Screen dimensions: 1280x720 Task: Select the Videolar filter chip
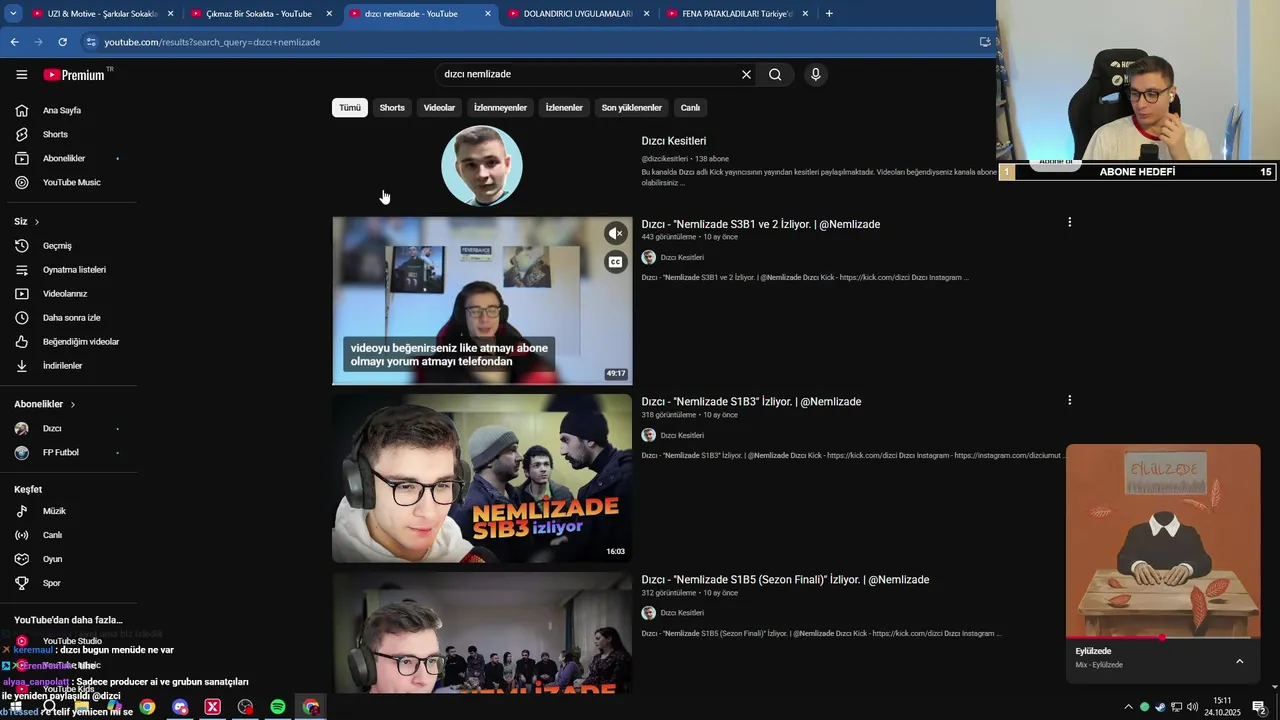pos(439,107)
